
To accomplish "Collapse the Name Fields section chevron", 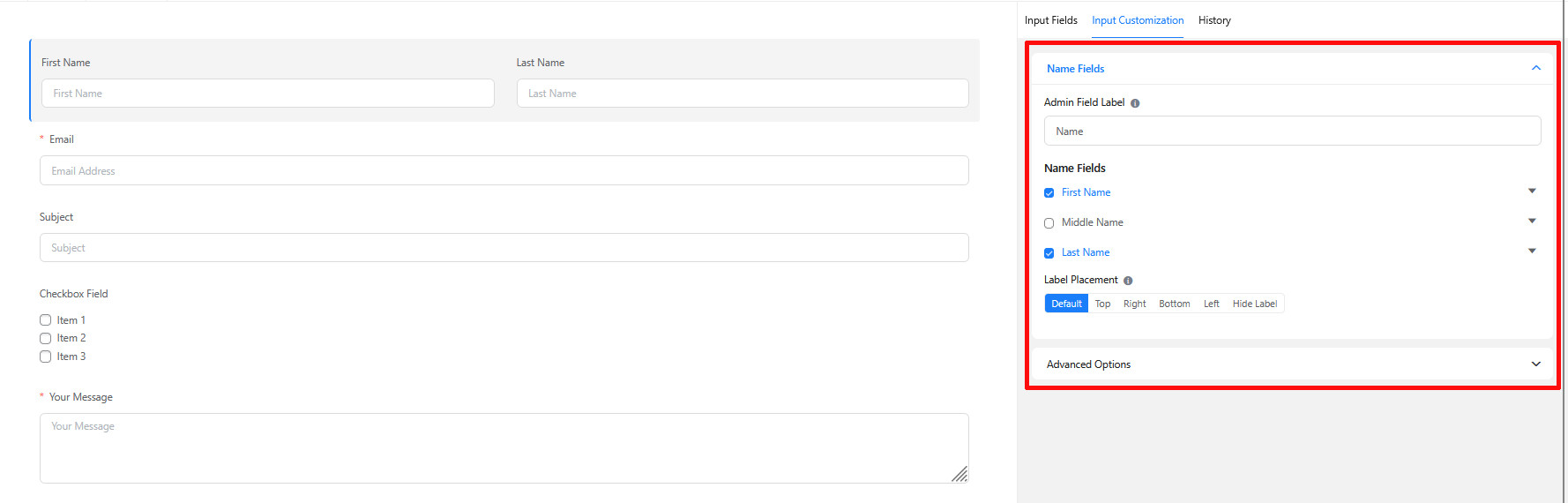I will [1535, 68].
